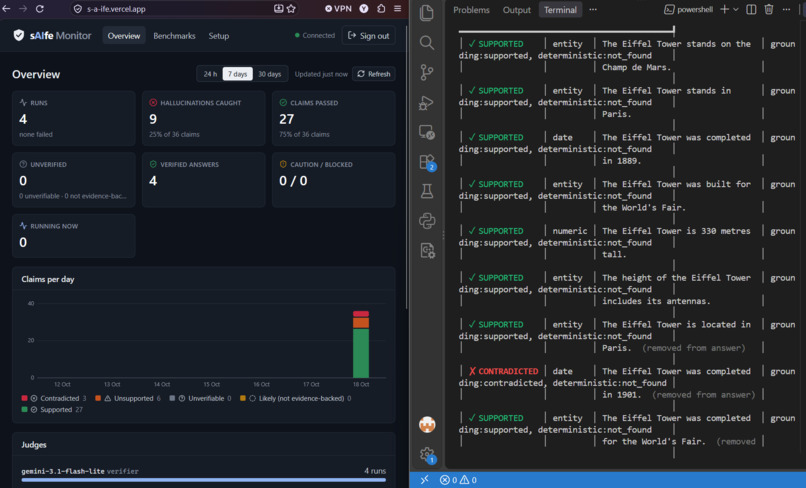Toggle Unverifiable series in chart legend
Image resolution: width=806 pixels, height=488 pixels.
pos(200,398)
